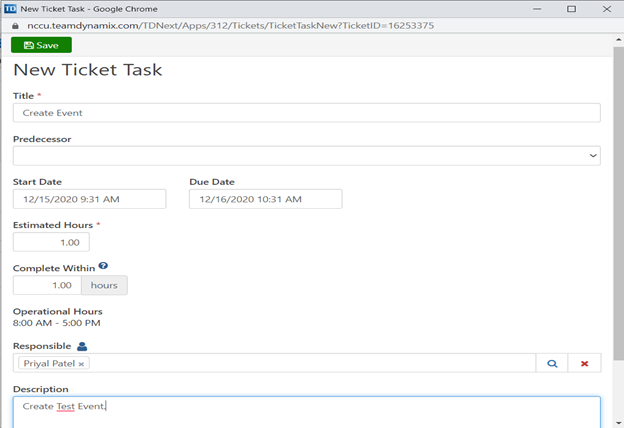Click the TeamDynamix TD favicon in title bar

10,8
